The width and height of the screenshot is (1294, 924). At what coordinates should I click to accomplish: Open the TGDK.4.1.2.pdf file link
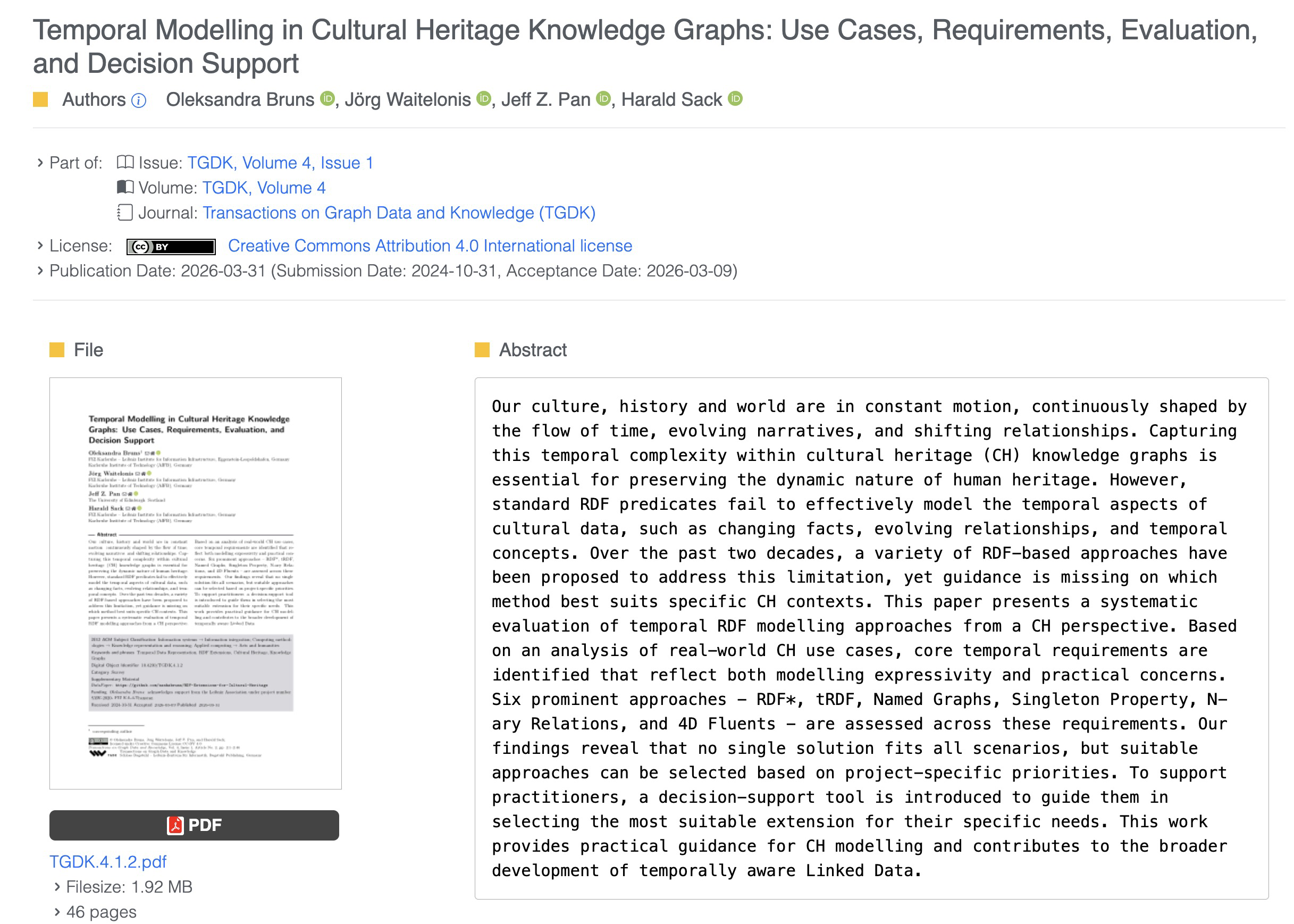tap(108, 861)
